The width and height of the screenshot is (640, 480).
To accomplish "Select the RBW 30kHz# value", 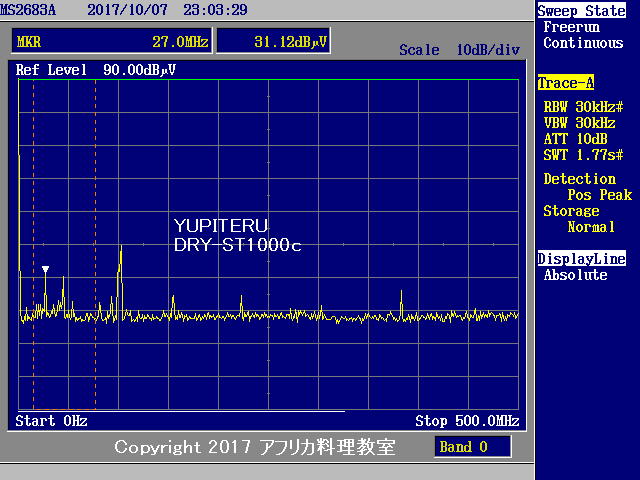I will click(x=583, y=107).
